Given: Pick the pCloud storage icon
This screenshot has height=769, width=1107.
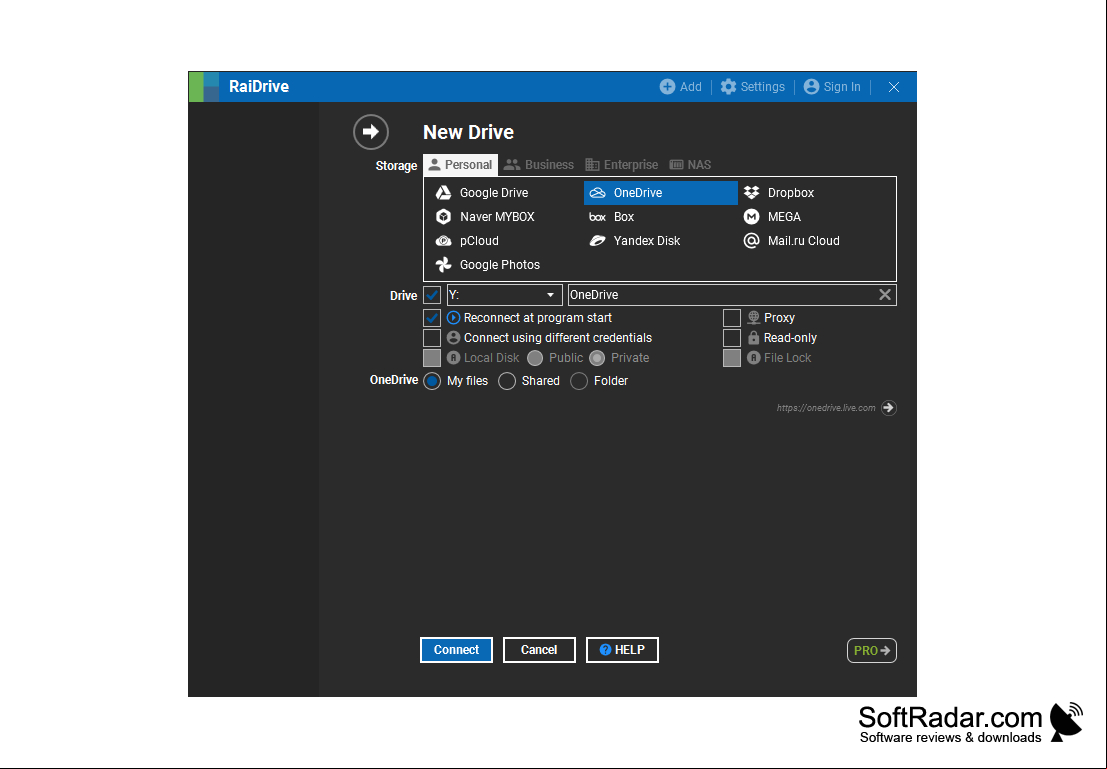Looking at the screenshot, I should tap(443, 241).
